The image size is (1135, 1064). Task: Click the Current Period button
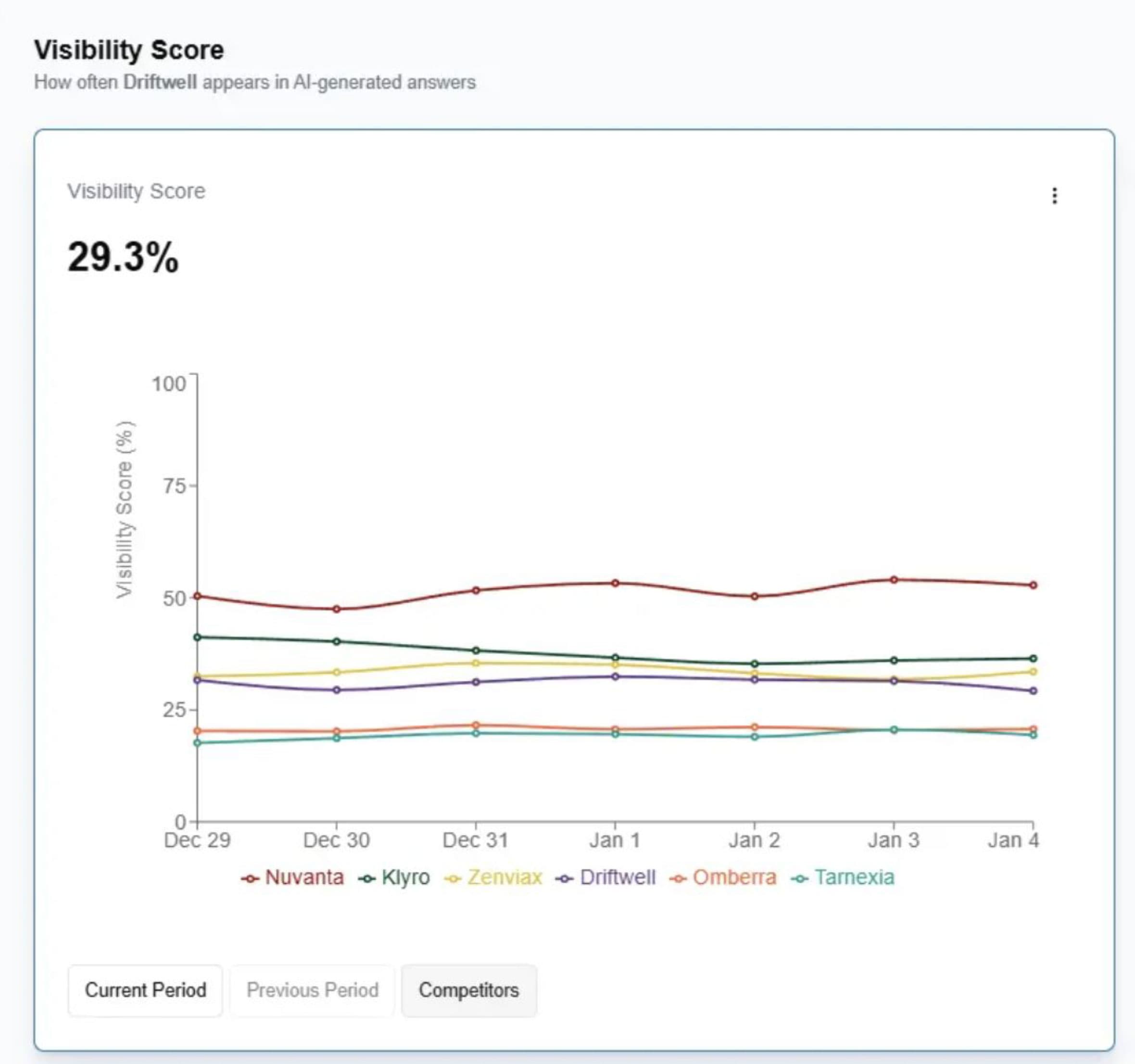tap(145, 990)
